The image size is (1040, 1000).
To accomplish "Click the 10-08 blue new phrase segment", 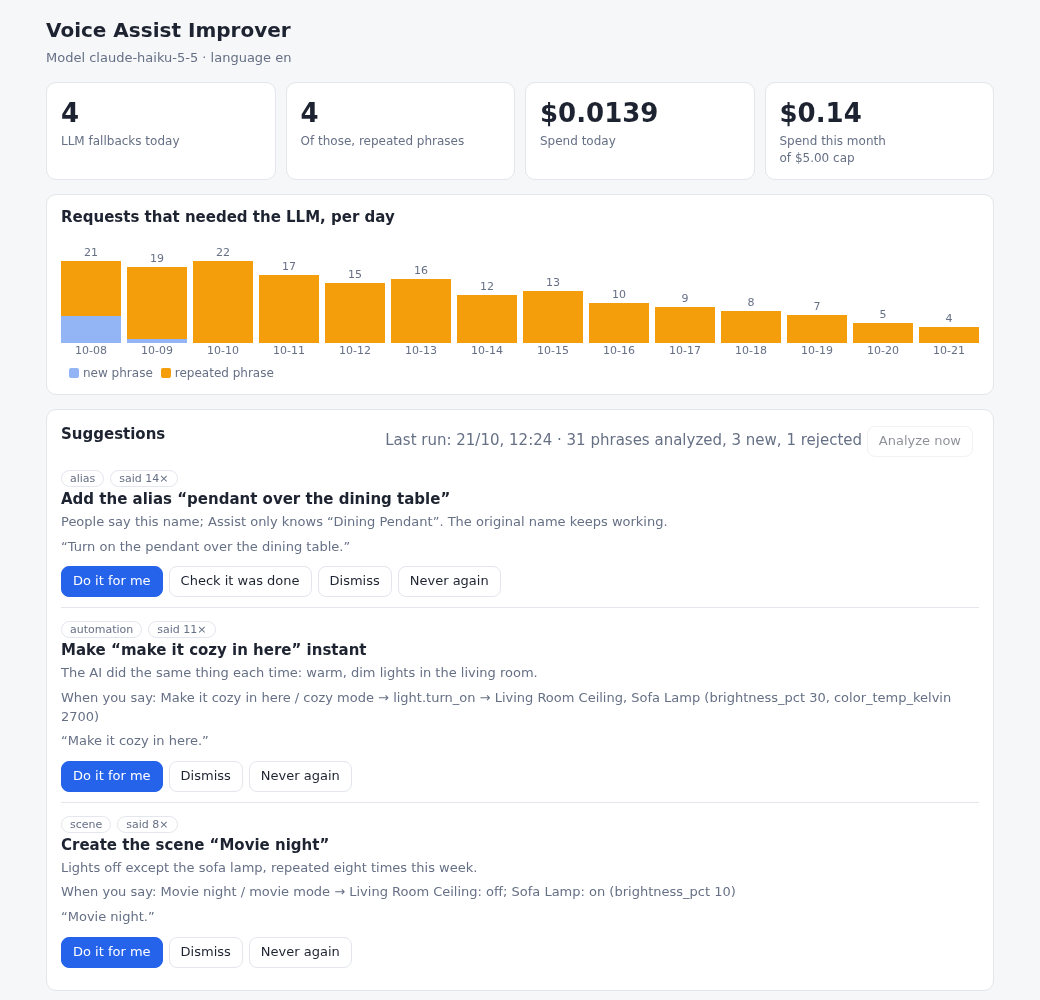I will (x=91, y=330).
